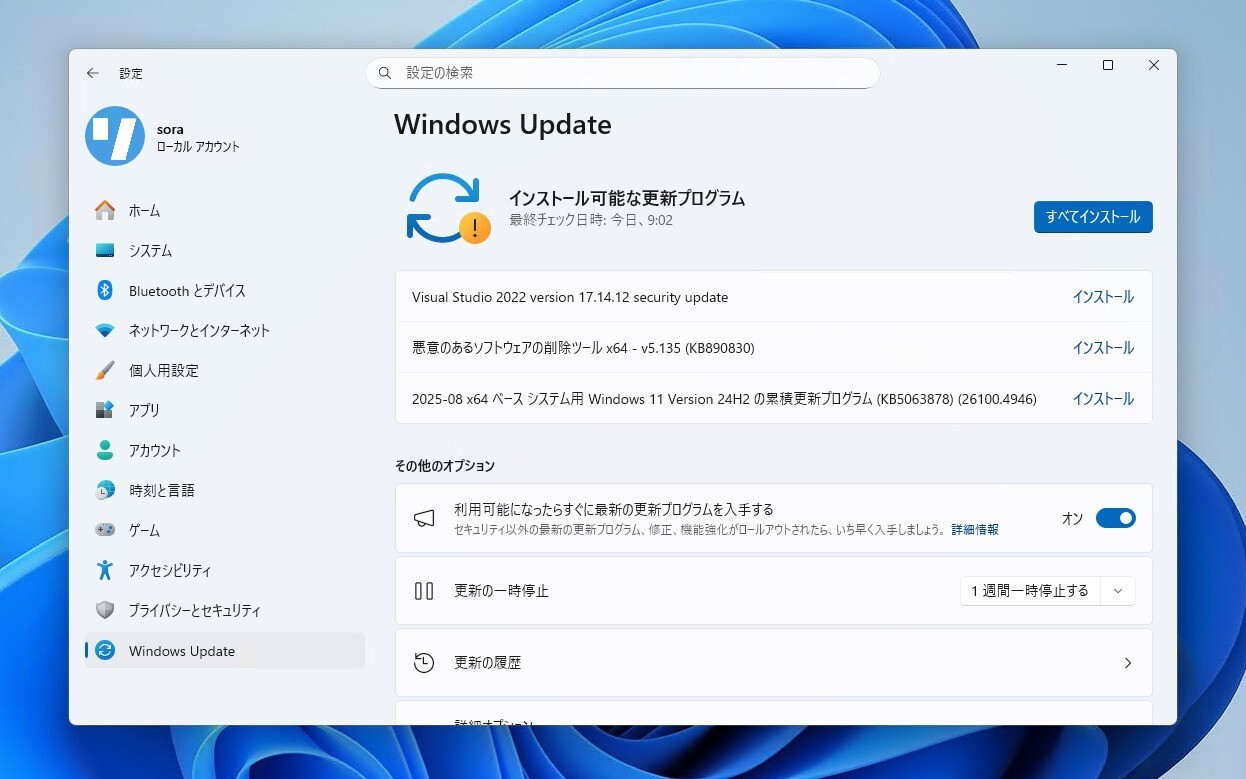Viewport: 1246px width, 779px height.
Task: Install the Visual Studio 2022 security update
Action: (1103, 297)
